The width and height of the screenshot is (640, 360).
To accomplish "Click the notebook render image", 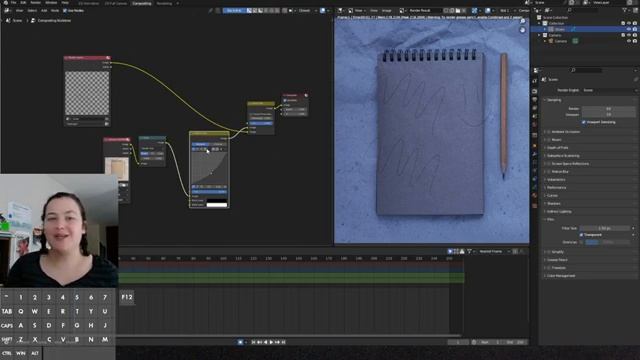I will [431, 131].
